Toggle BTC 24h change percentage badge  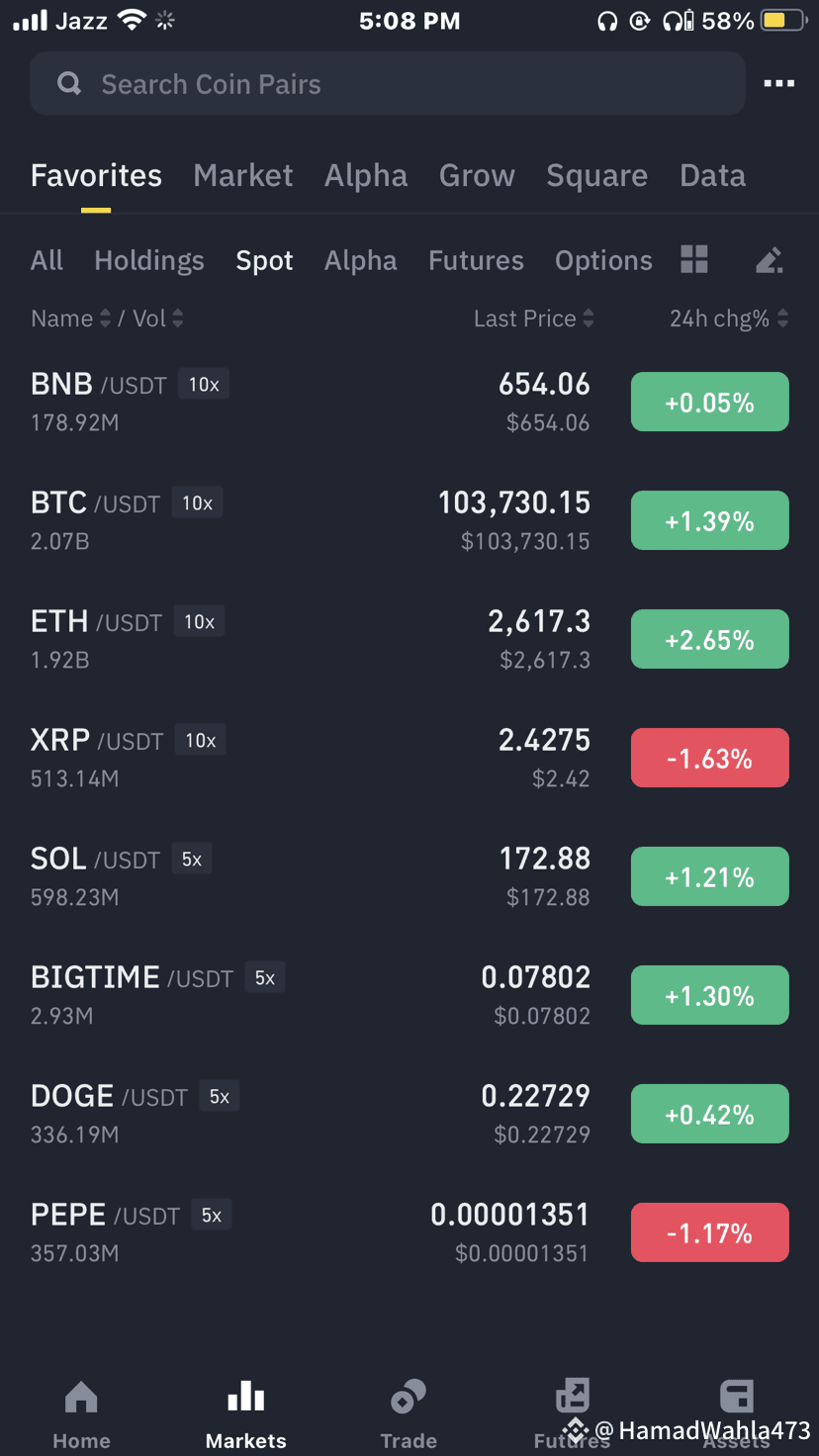[x=709, y=521]
